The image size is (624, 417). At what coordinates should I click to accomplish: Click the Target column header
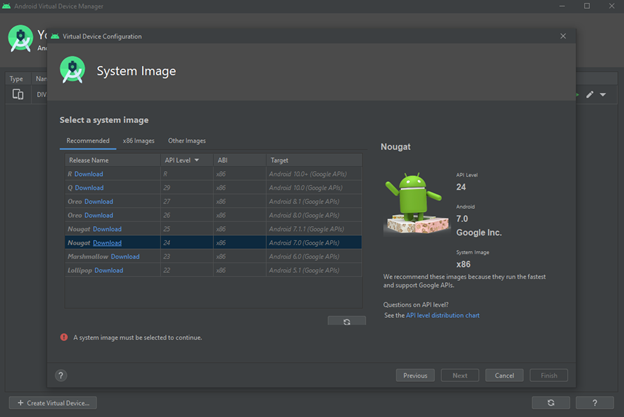point(314,160)
